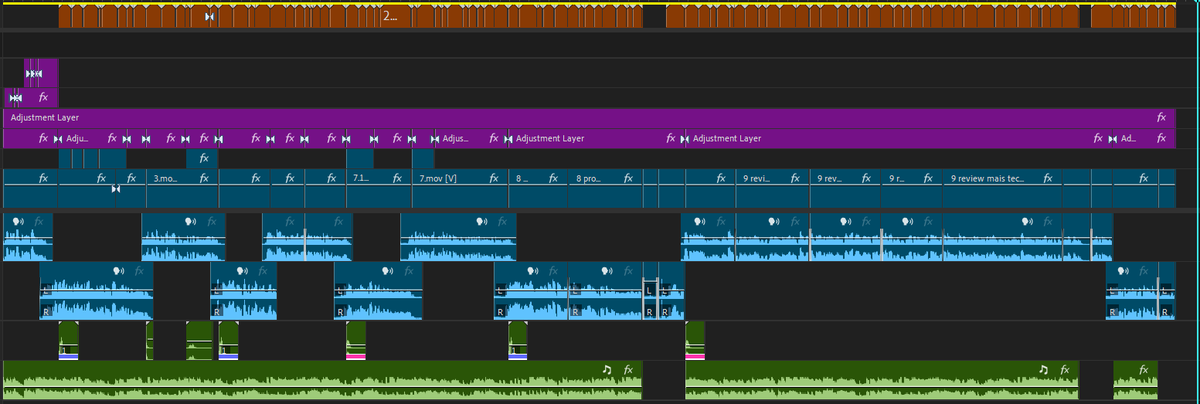Click transition icon just left of 'Adjus...' clip
Viewport: 1200px width, 404px height.
436,139
